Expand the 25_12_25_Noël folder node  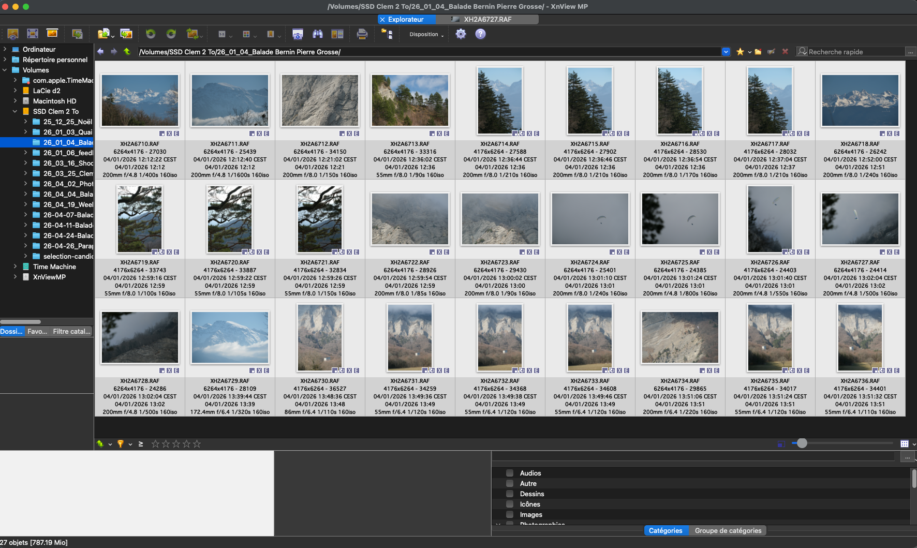click(26, 122)
